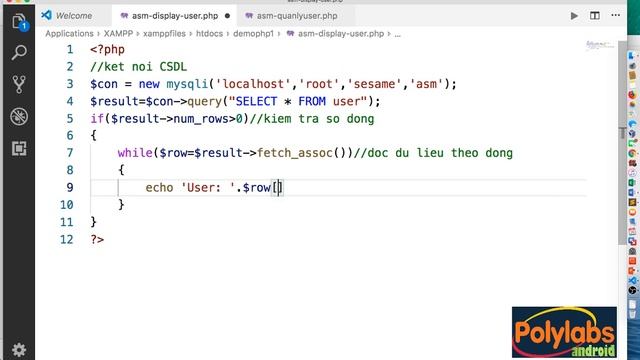640x360 pixels.
Task: Click line number 5 in gutter
Action: pos(70,119)
